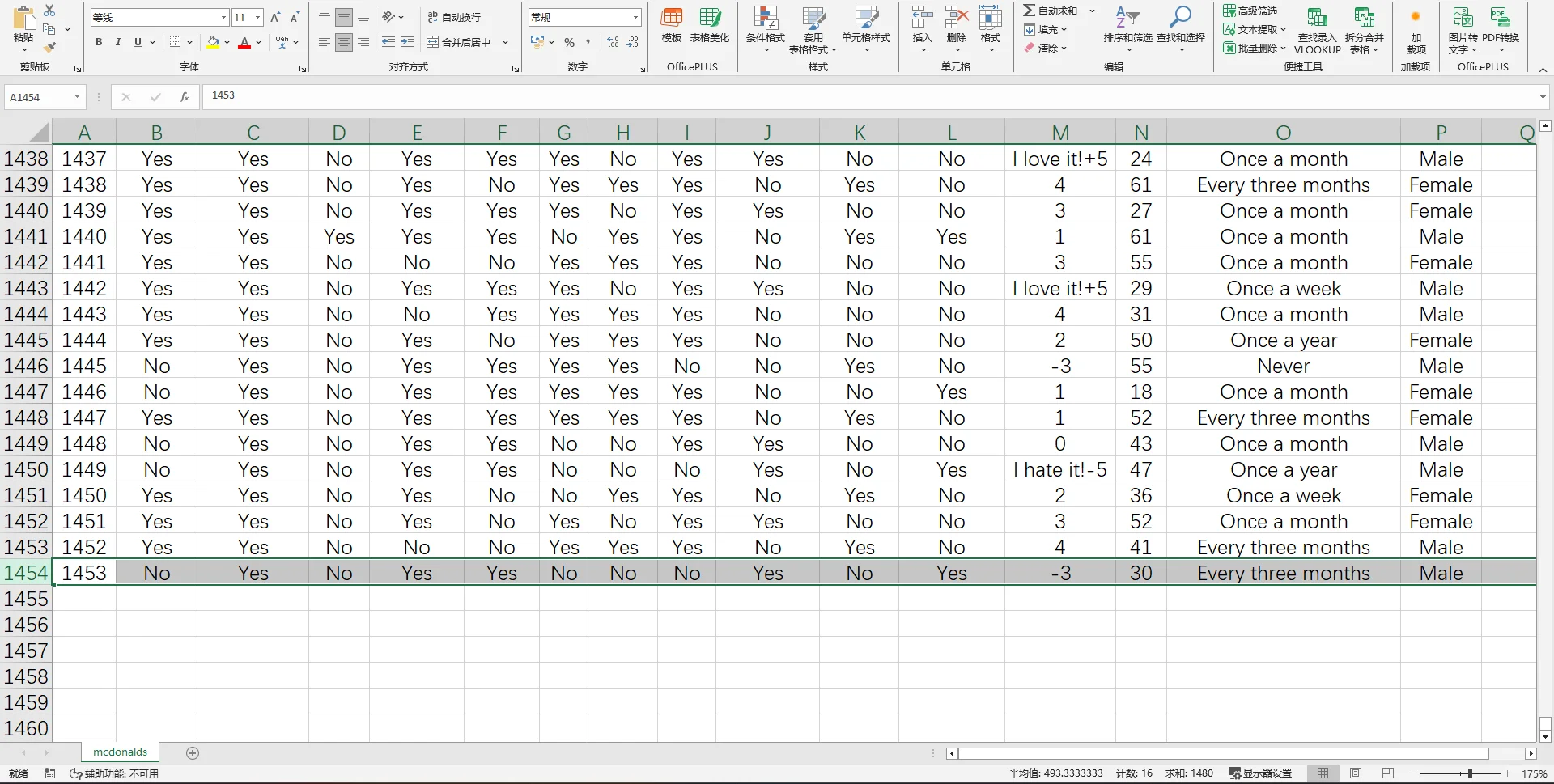
Task: Toggle Underline formatting
Action: [x=138, y=42]
